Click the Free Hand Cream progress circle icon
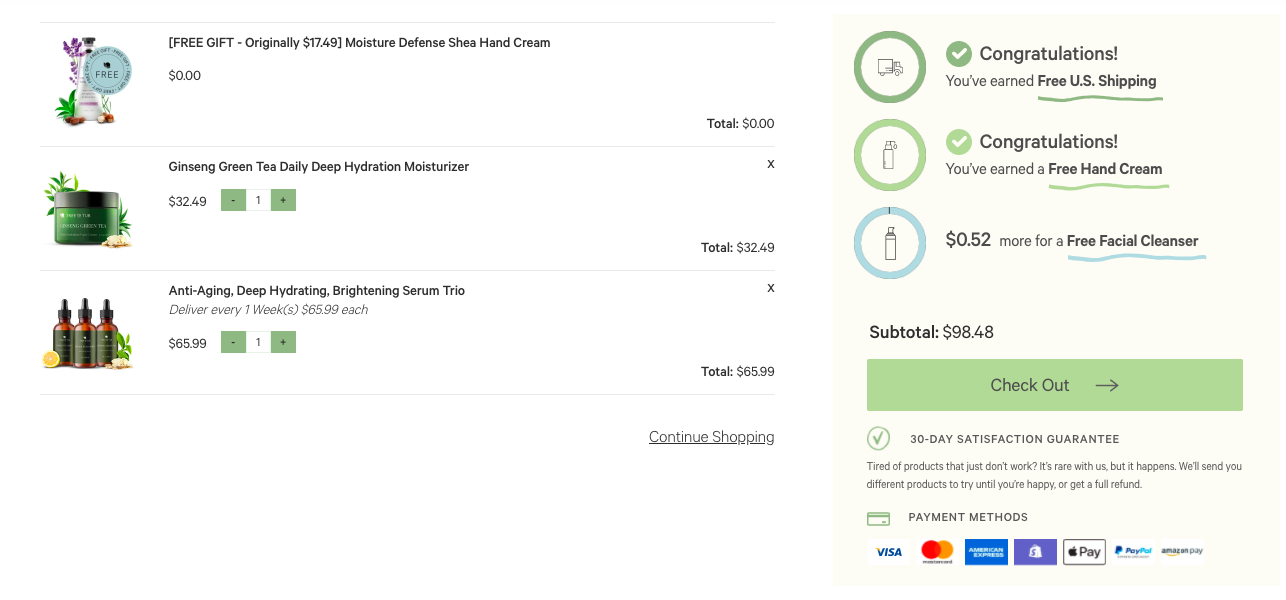1286x600 pixels. tap(890, 155)
